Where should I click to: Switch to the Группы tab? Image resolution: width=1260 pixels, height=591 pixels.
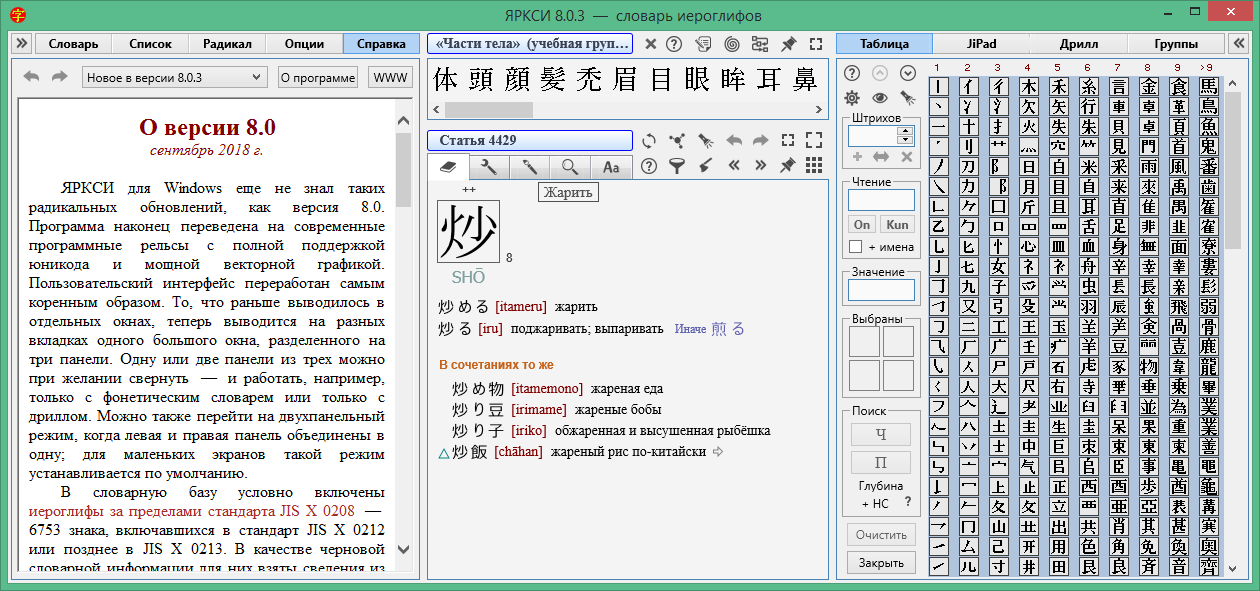(1176, 44)
